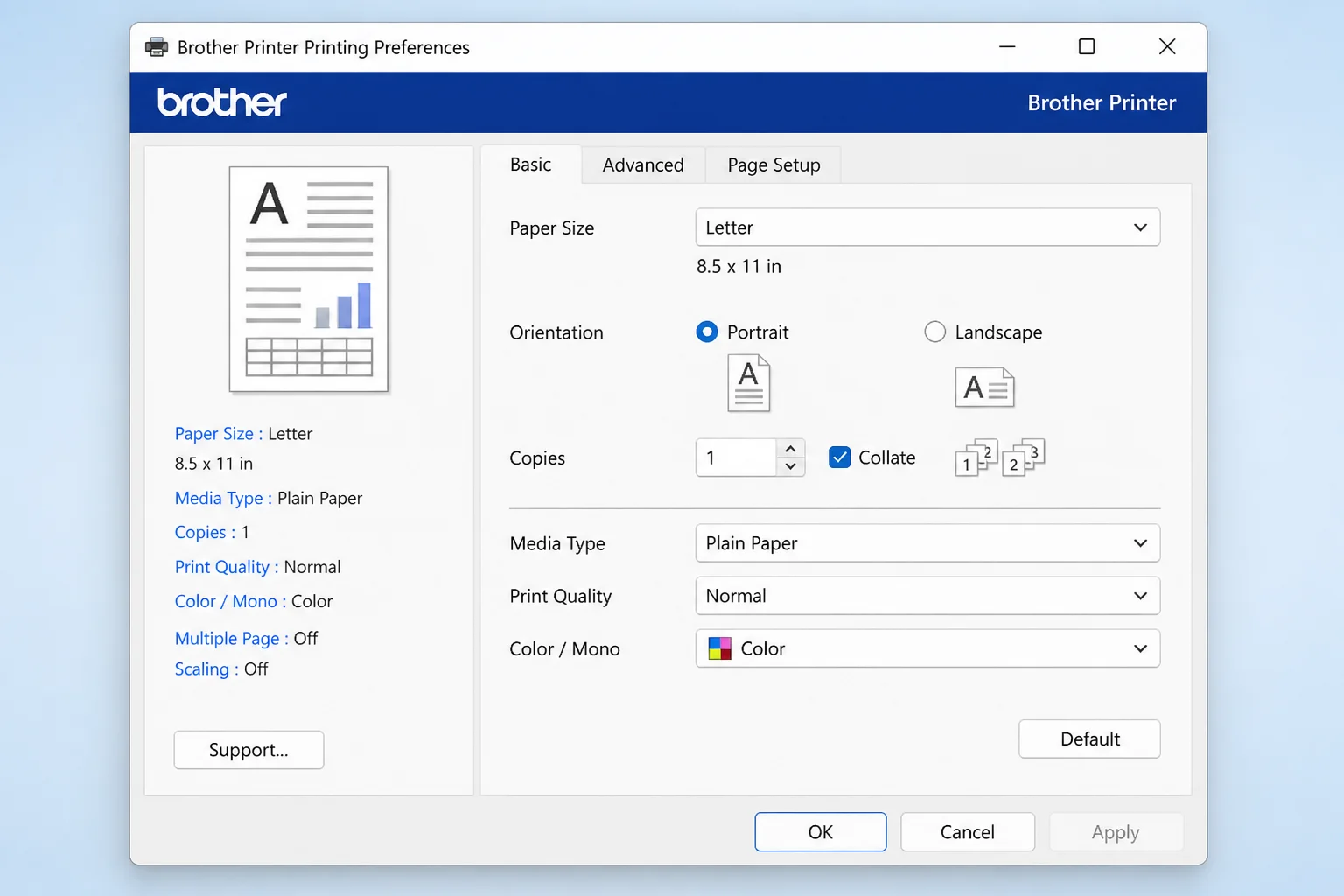Image resolution: width=1344 pixels, height=896 pixels.
Task: Open the Print Quality dropdown
Action: 927,596
